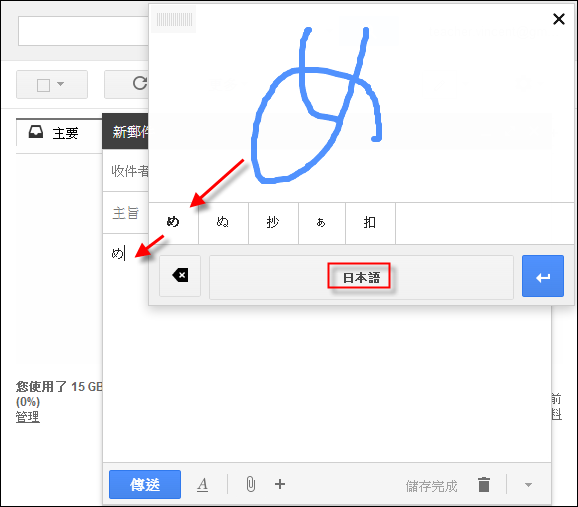Click the plus insert options icon
This screenshot has height=507, width=578.
pyautogui.click(x=280, y=484)
